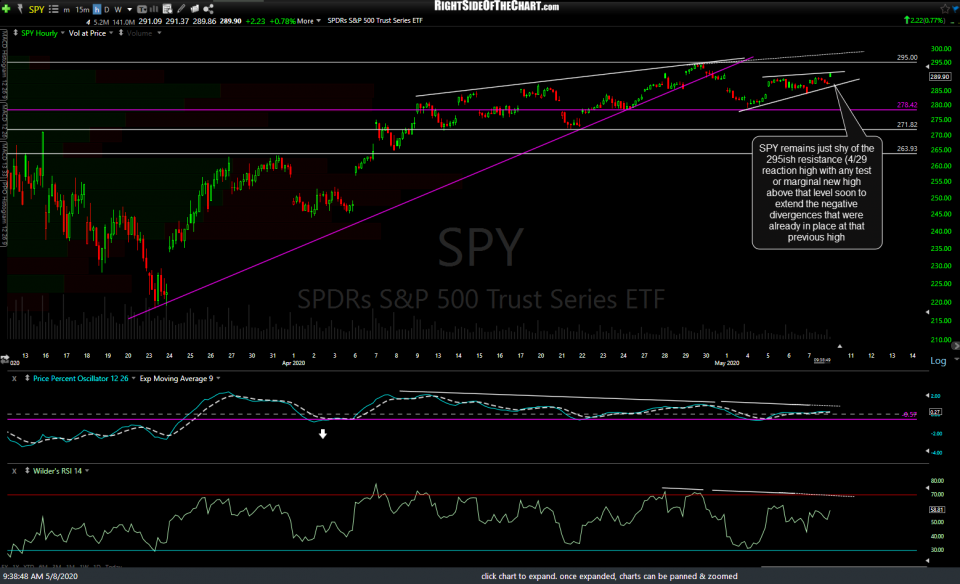Open the chart notes icon

(167, 8)
